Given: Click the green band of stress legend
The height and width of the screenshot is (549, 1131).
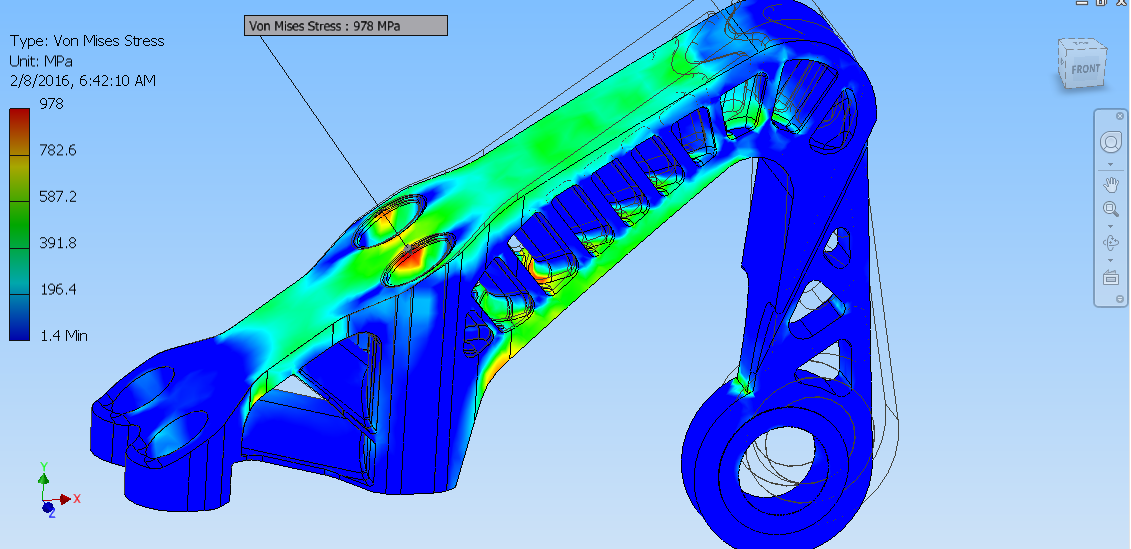Looking at the screenshot, I should pos(19,224).
